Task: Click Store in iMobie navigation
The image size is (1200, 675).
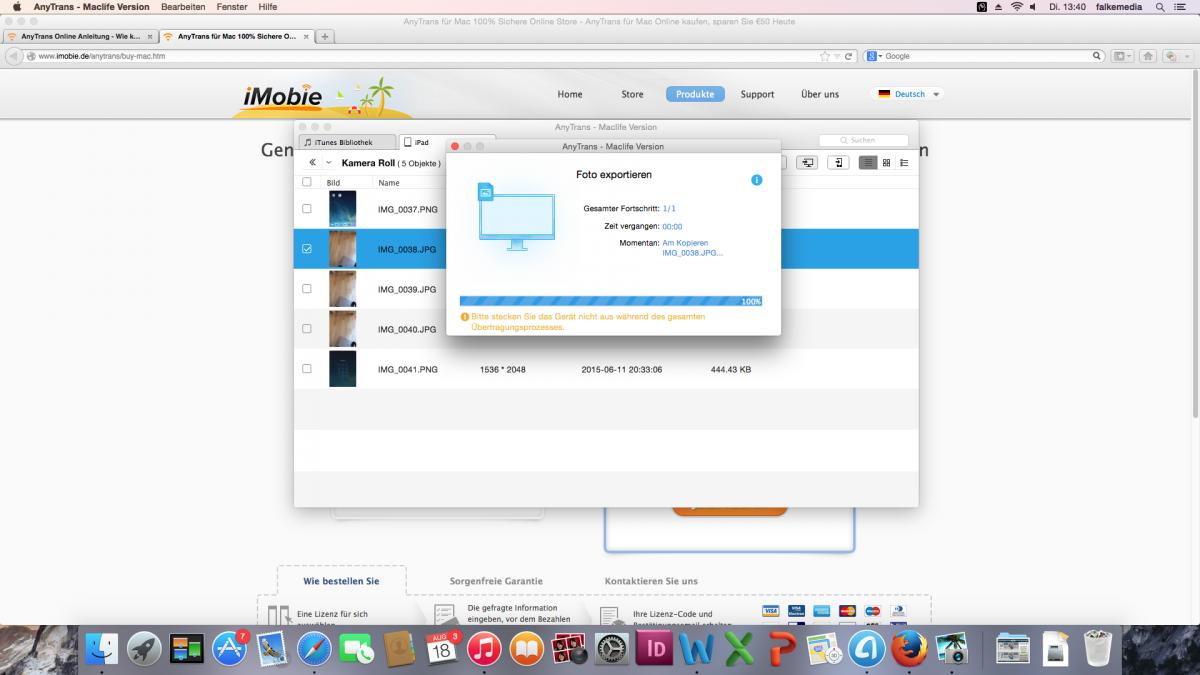Action: coord(632,94)
